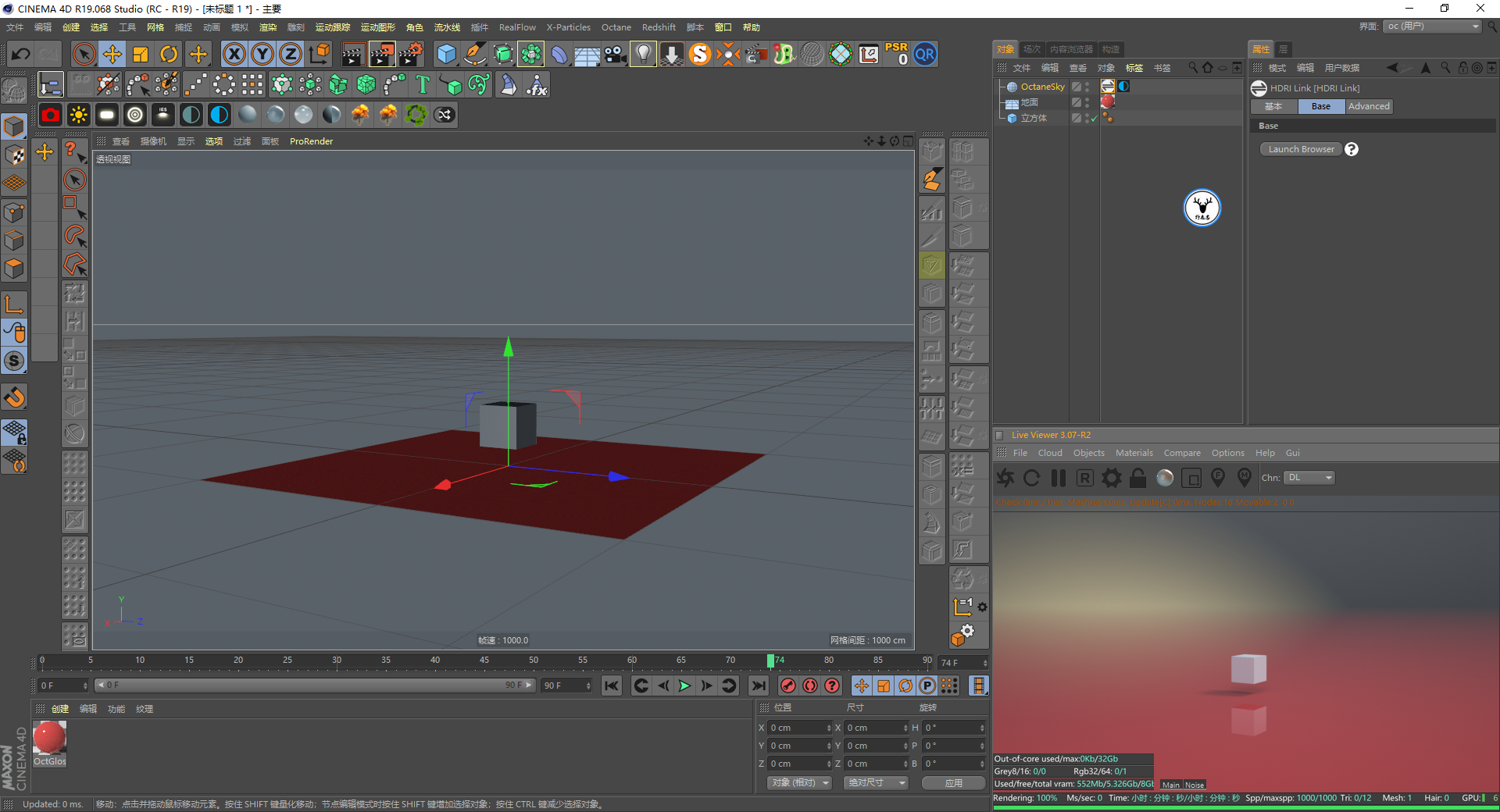
Task: Click the Voronoi Fracture icon
Action: point(366,84)
